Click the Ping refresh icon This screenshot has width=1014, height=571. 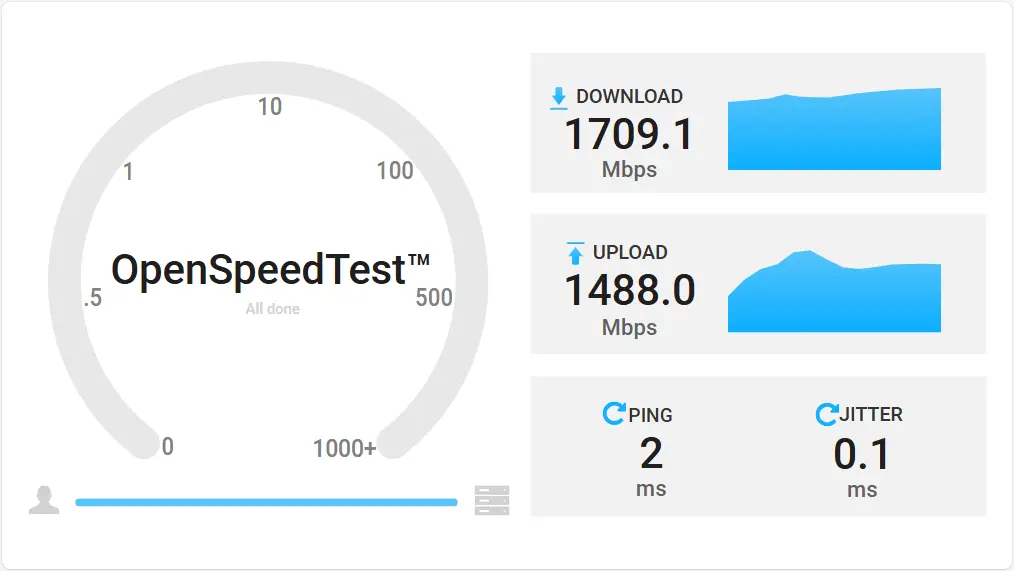pos(614,413)
